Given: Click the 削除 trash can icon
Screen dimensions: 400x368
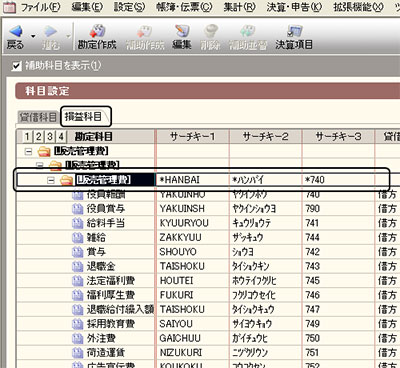Looking at the screenshot, I should point(211,31).
